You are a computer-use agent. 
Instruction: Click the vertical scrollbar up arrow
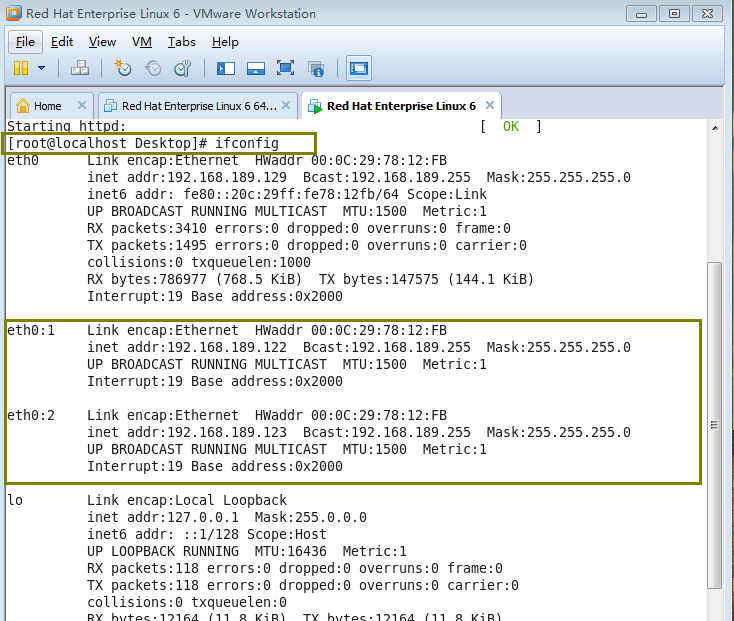click(x=715, y=128)
